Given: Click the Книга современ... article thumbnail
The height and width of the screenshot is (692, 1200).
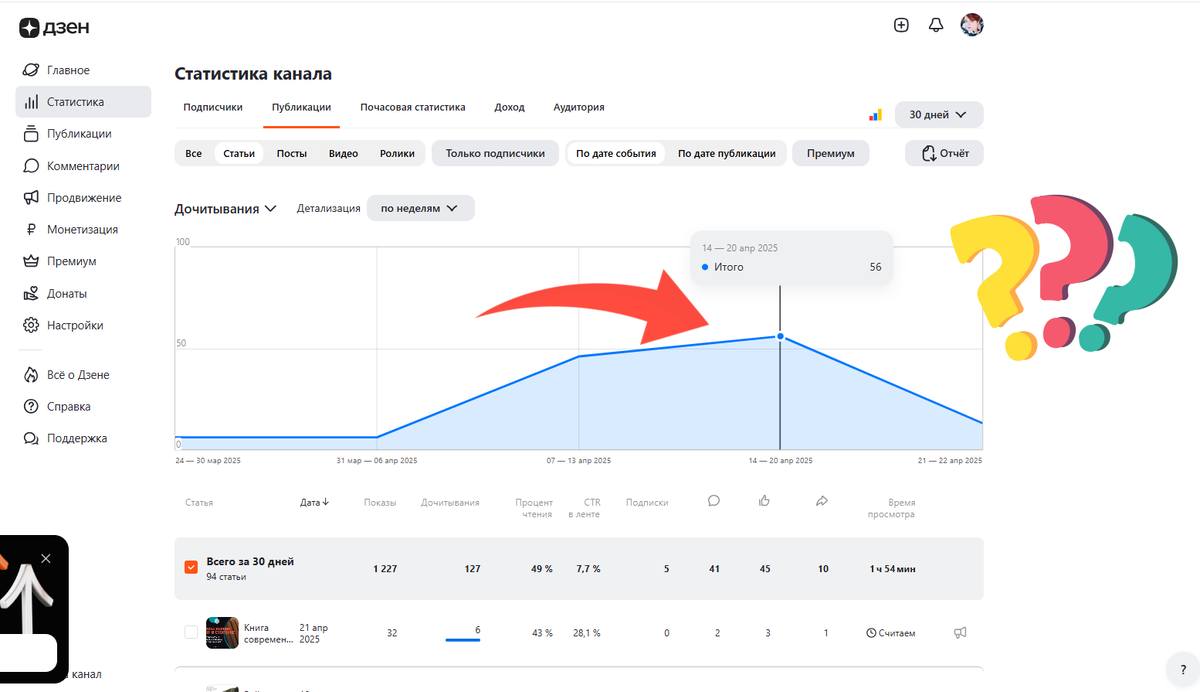Looking at the screenshot, I should coord(222,633).
